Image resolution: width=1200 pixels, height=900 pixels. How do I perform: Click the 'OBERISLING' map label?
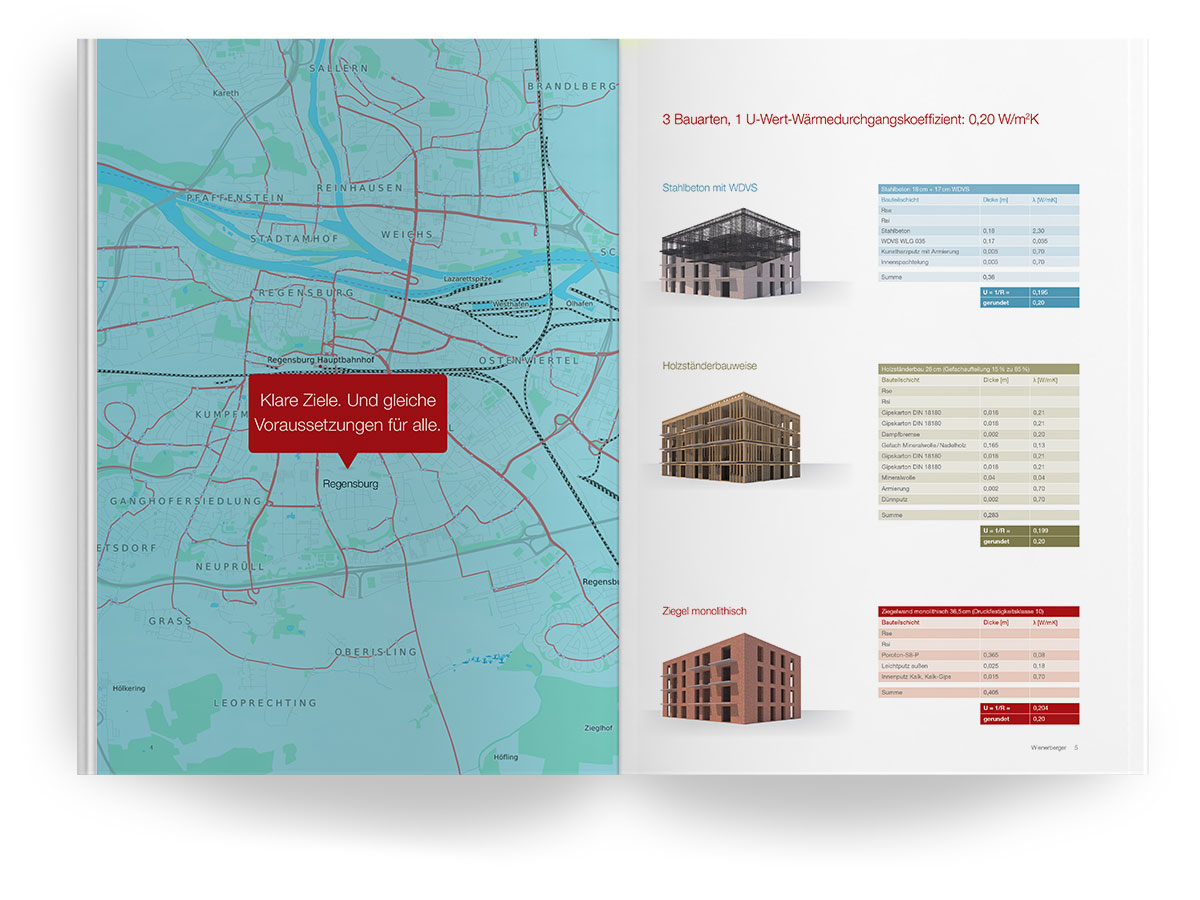click(376, 652)
